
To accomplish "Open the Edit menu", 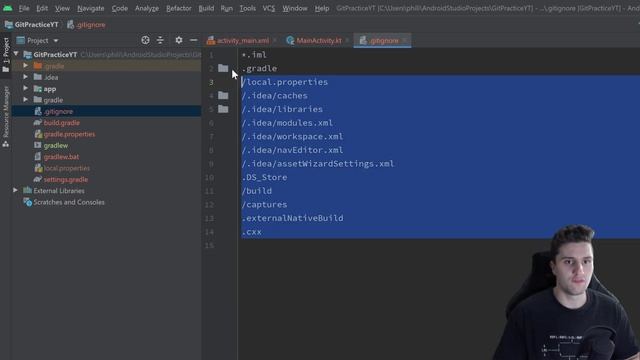I will coord(42,8).
